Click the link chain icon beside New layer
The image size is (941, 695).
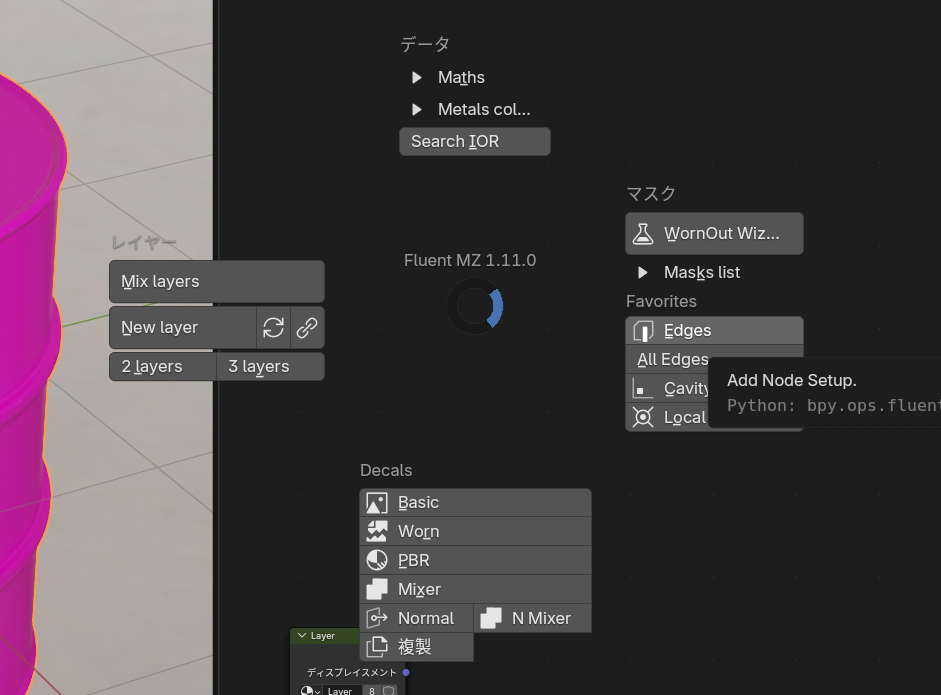coord(307,328)
